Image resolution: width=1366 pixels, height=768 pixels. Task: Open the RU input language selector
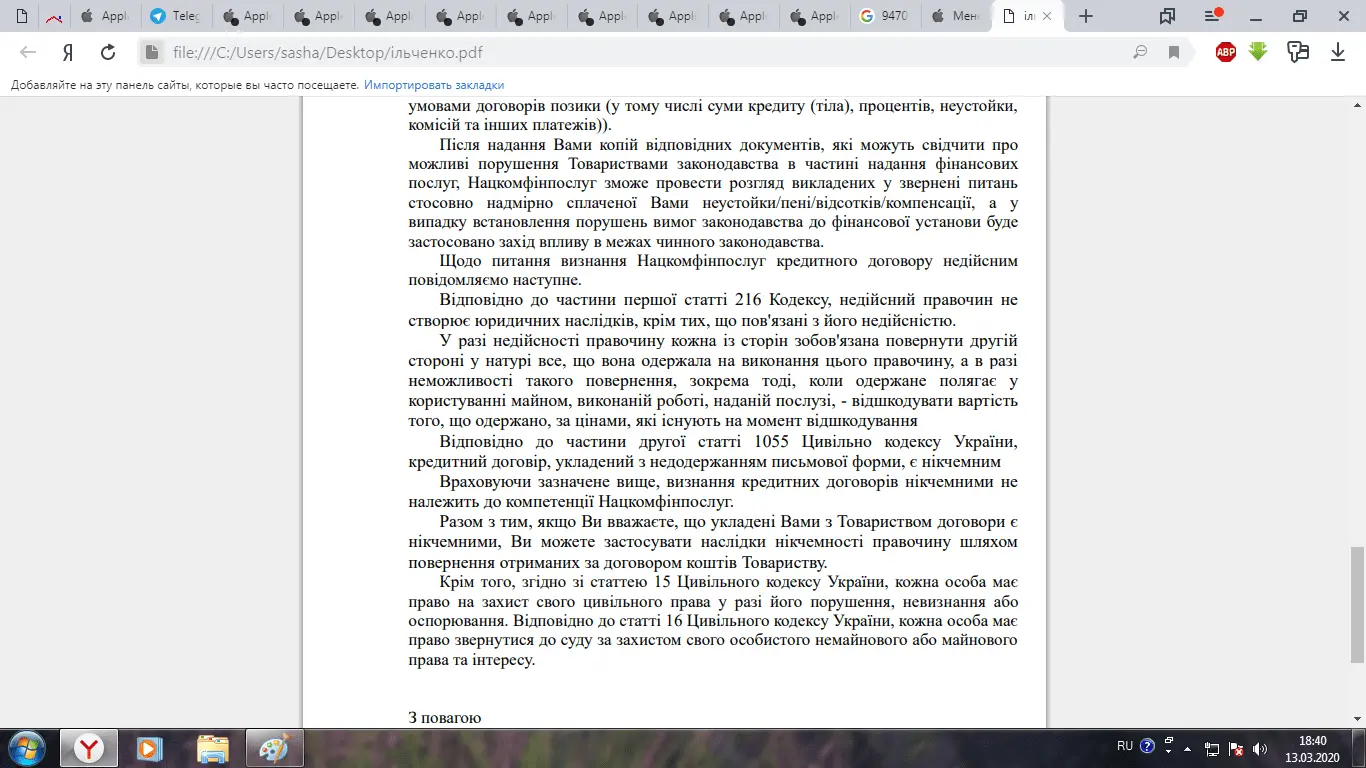pyautogui.click(x=1125, y=746)
